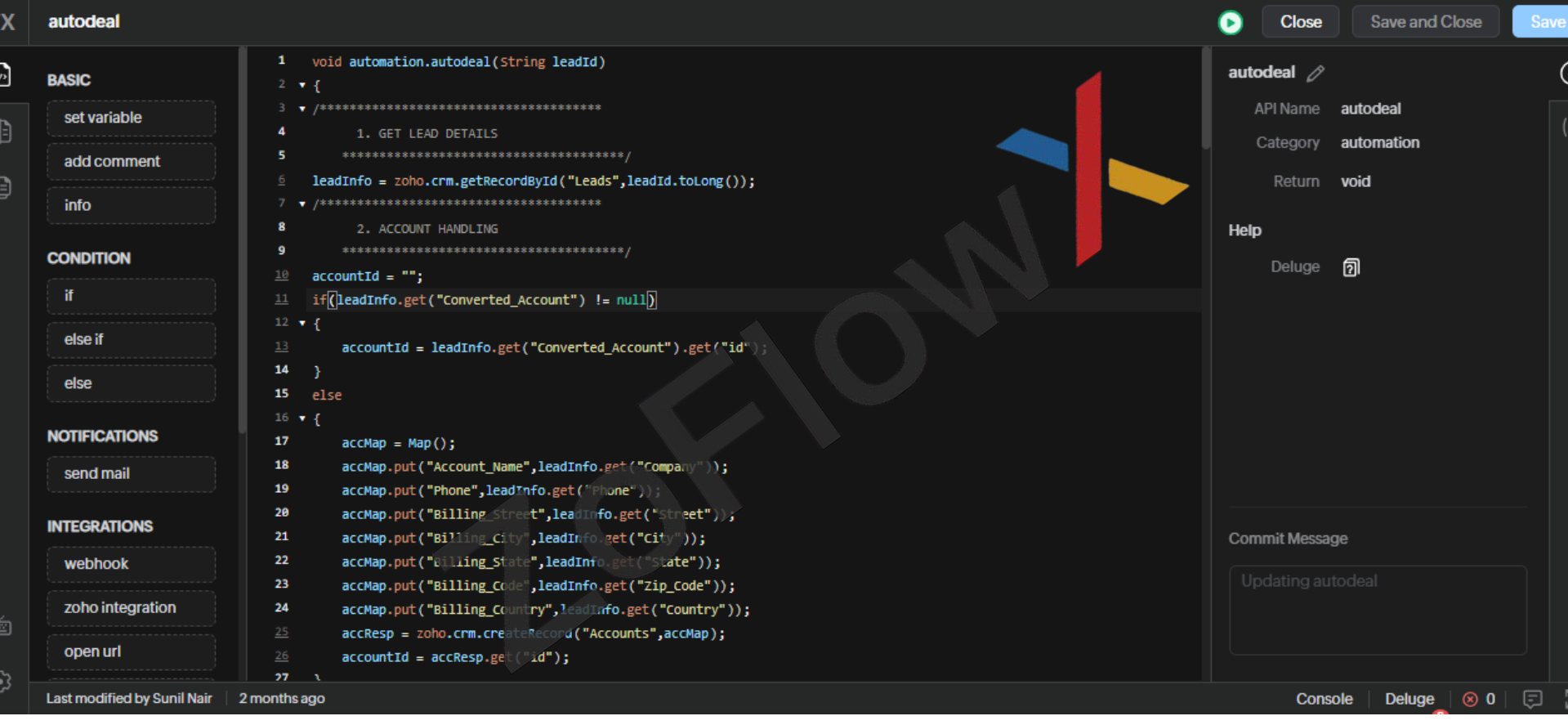This screenshot has width=1568, height=725.
Task: Insert an if condition block
Action: pyautogui.click(x=132, y=296)
